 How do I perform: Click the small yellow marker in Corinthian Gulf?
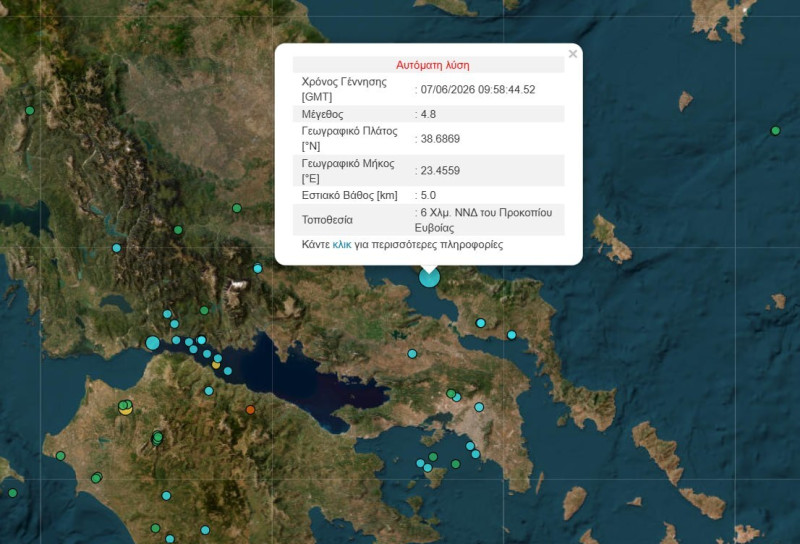(216, 364)
